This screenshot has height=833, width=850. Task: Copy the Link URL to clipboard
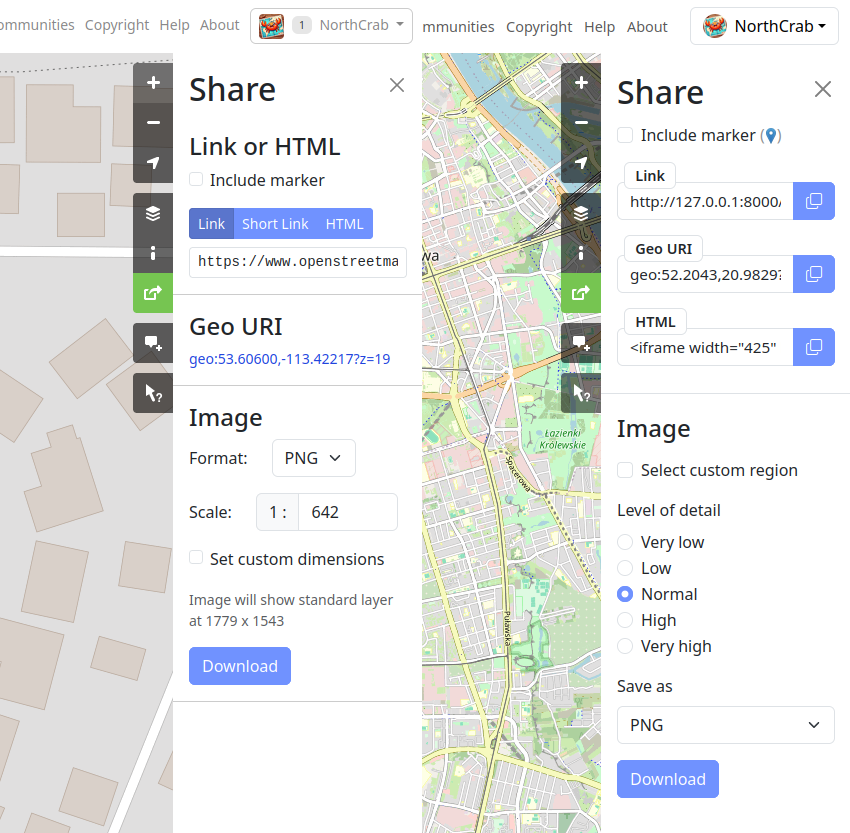pos(814,201)
